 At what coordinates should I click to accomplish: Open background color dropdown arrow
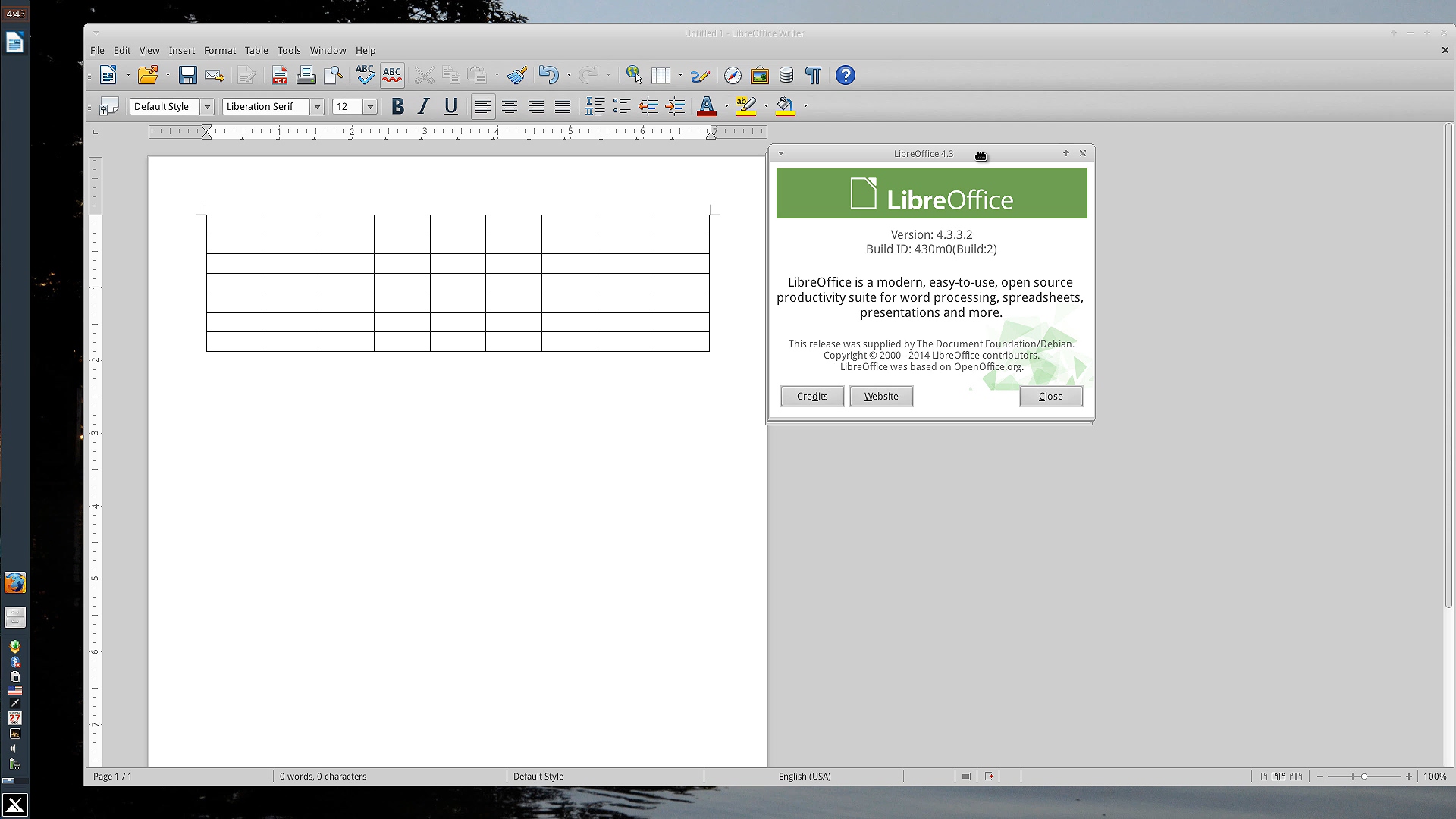805,106
